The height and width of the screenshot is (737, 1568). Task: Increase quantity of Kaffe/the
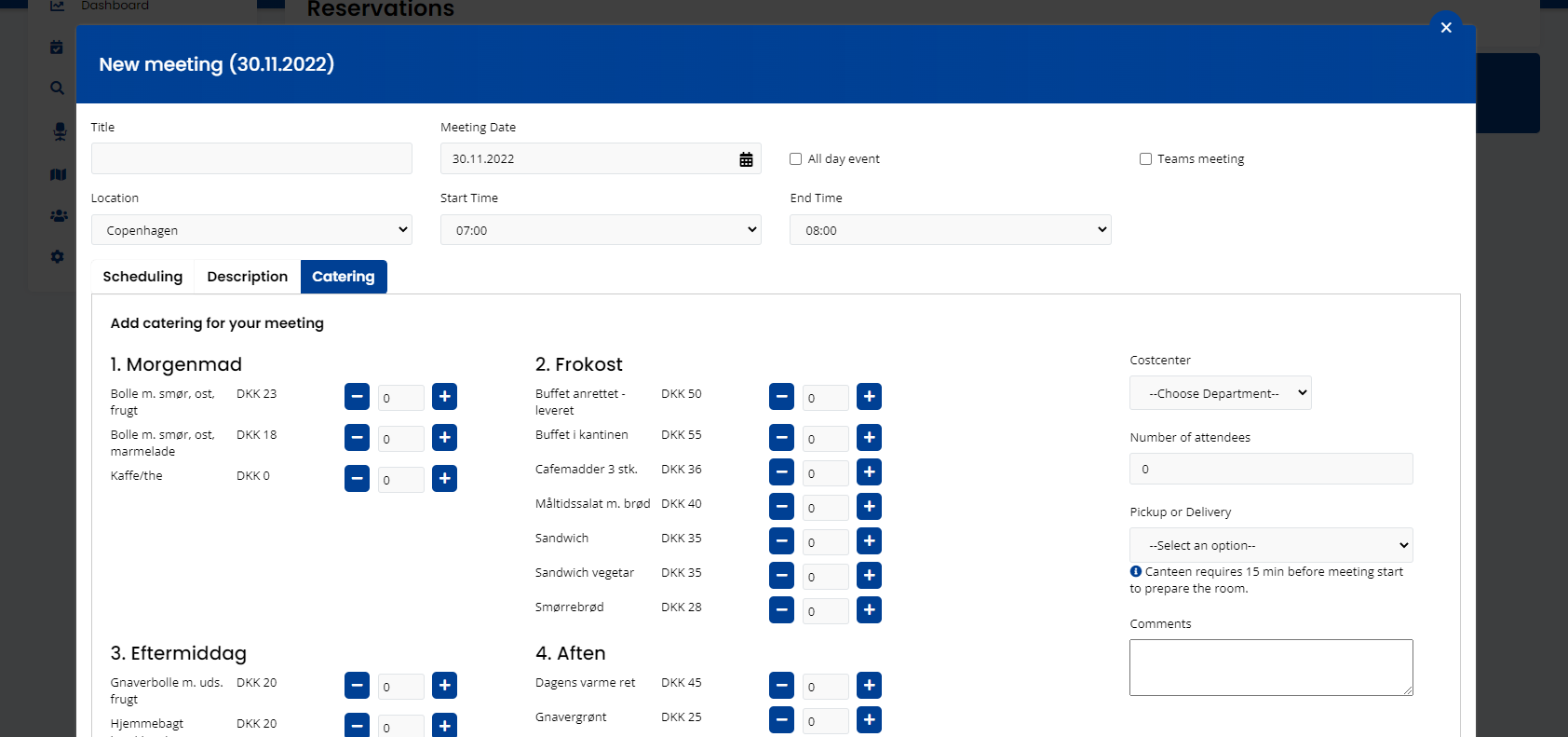point(444,479)
